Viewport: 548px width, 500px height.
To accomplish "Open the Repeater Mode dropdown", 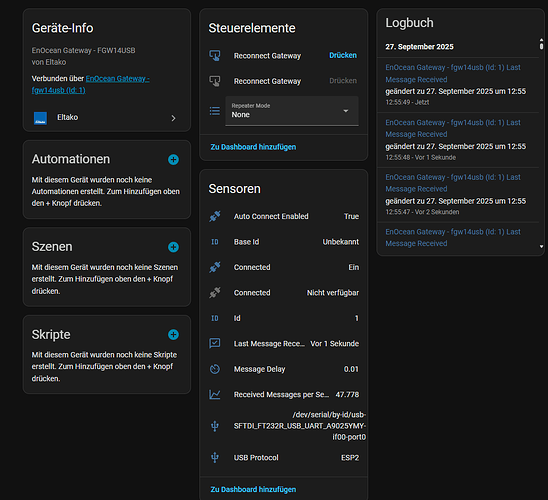I will 292,111.
